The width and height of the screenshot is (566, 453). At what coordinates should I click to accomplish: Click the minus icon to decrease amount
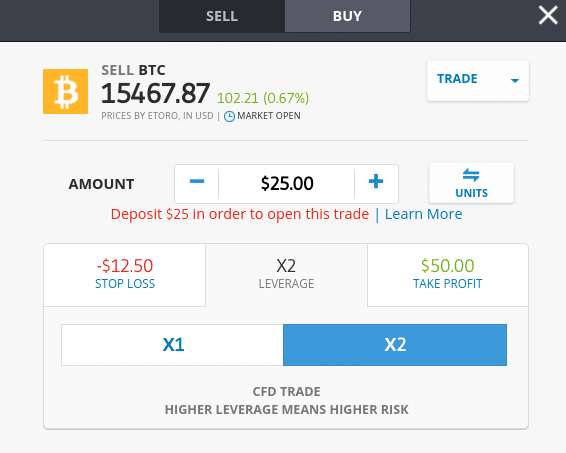(x=197, y=182)
